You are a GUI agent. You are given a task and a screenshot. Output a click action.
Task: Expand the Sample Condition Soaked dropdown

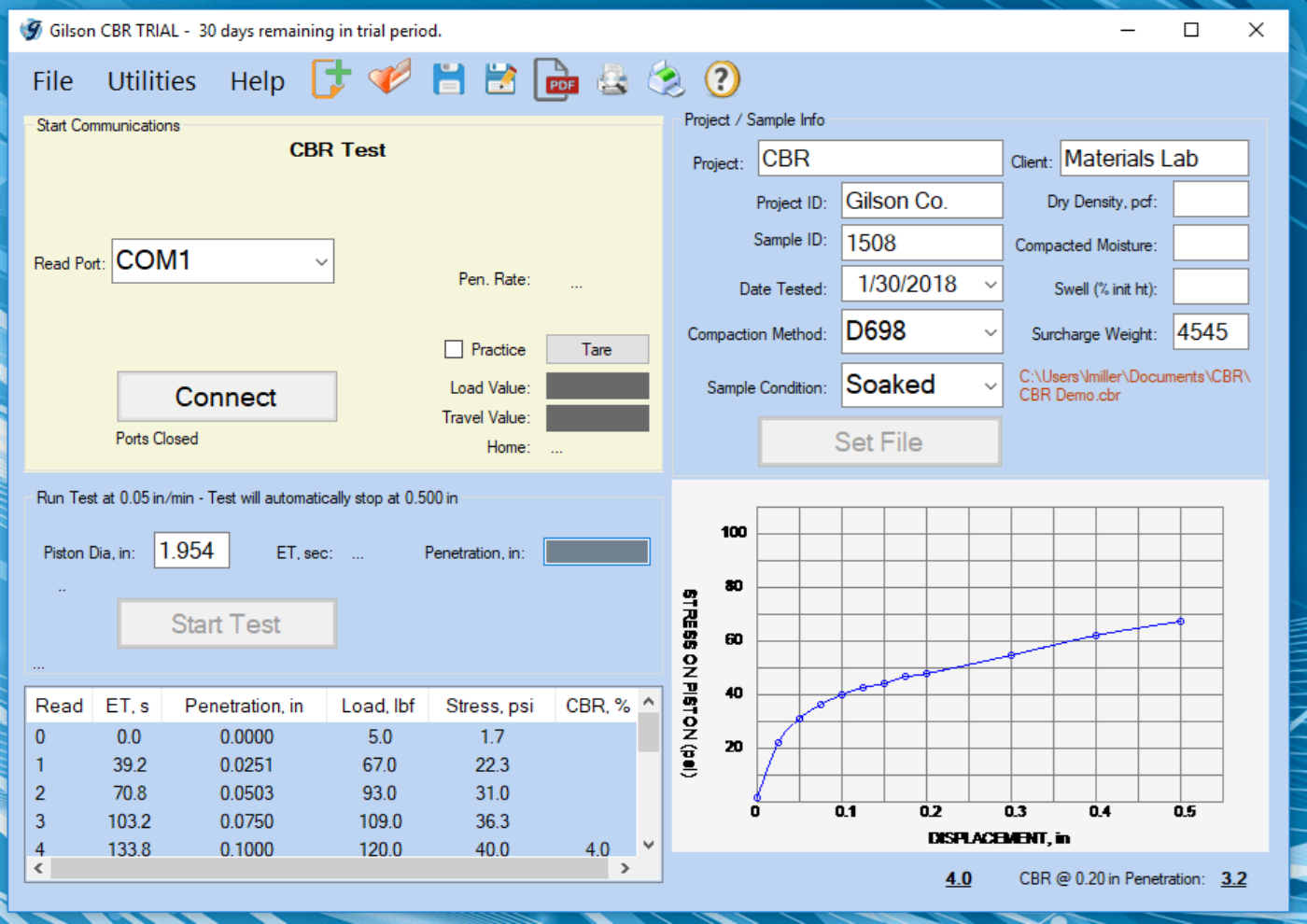[x=991, y=385]
